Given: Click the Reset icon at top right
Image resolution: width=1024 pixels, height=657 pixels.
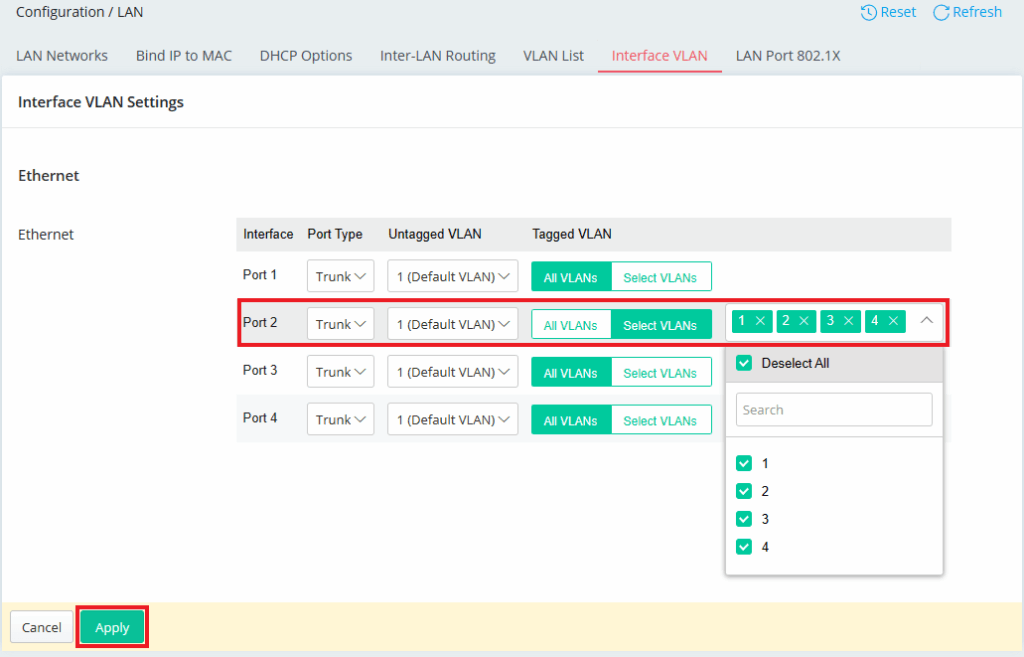Looking at the screenshot, I should point(869,12).
